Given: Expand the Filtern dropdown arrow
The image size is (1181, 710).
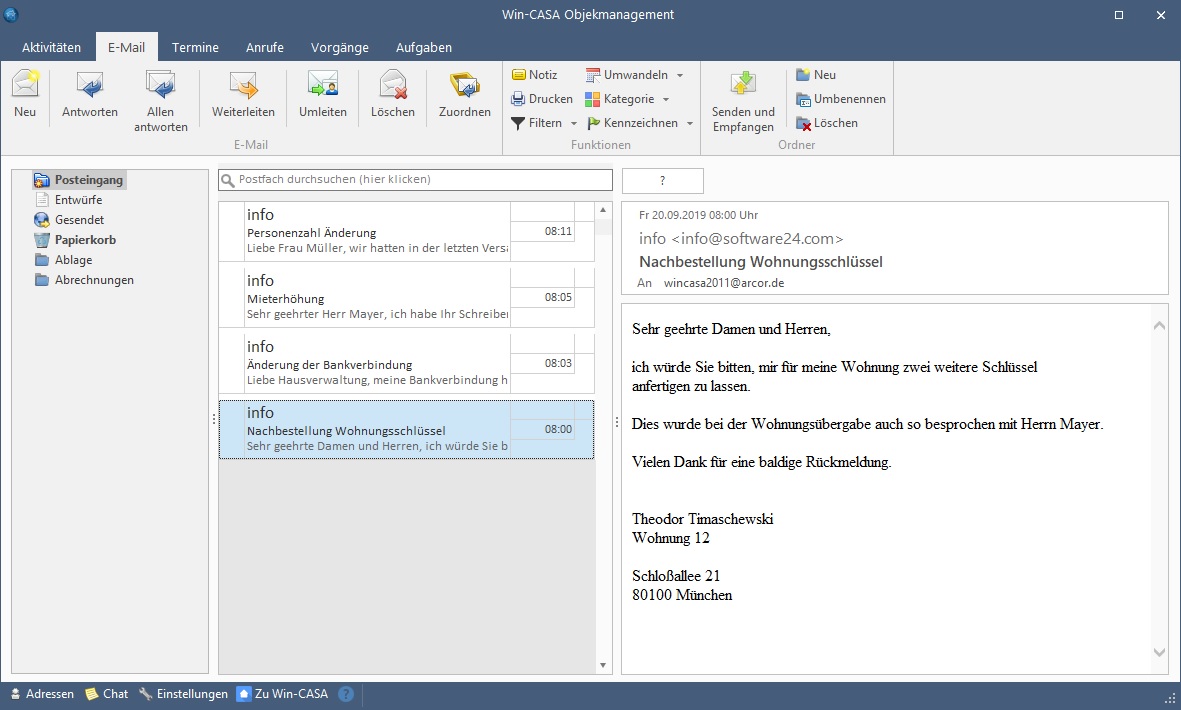Looking at the screenshot, I should pyautogui.click(x=574, y=123).
